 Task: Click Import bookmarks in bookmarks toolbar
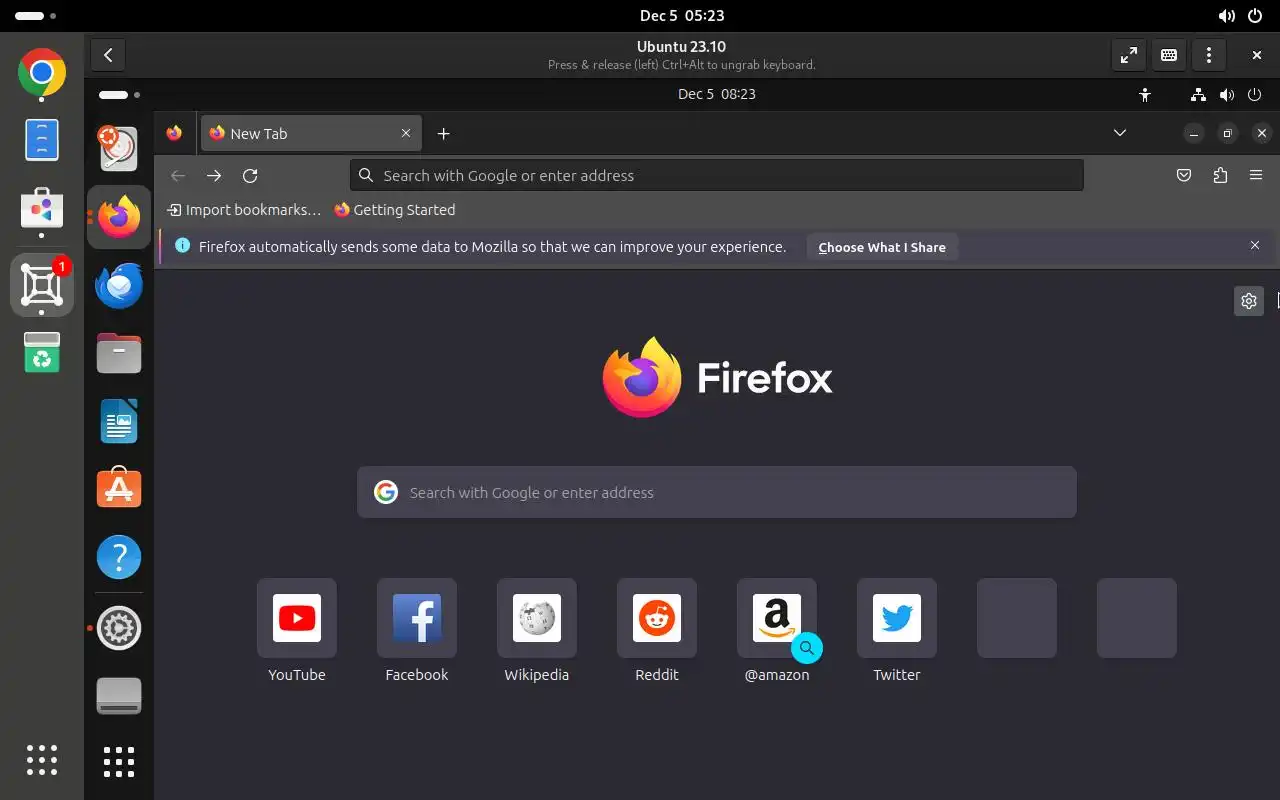pos(244,210)
